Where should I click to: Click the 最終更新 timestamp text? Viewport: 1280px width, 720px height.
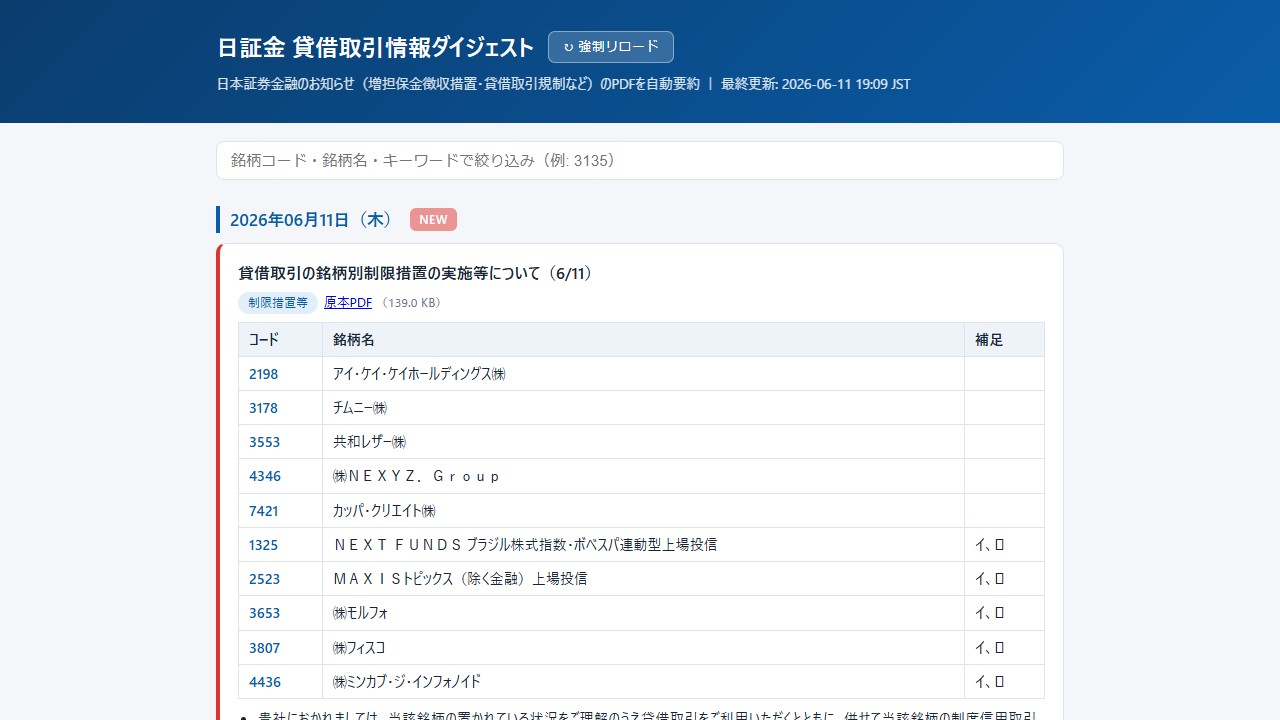click(816, 84)
